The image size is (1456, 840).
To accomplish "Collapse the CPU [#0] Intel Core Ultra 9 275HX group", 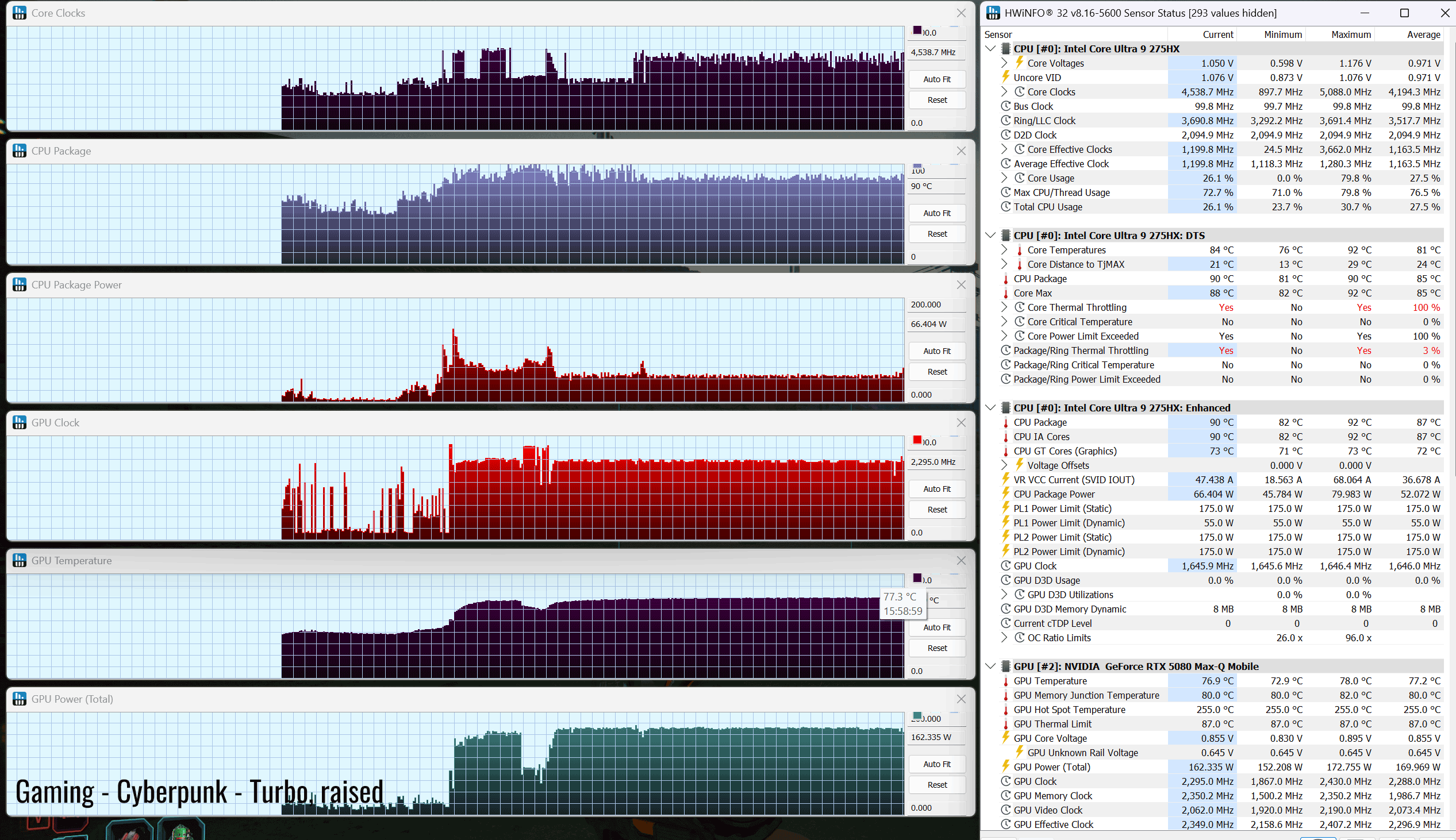I will click(x=991, y=48).
